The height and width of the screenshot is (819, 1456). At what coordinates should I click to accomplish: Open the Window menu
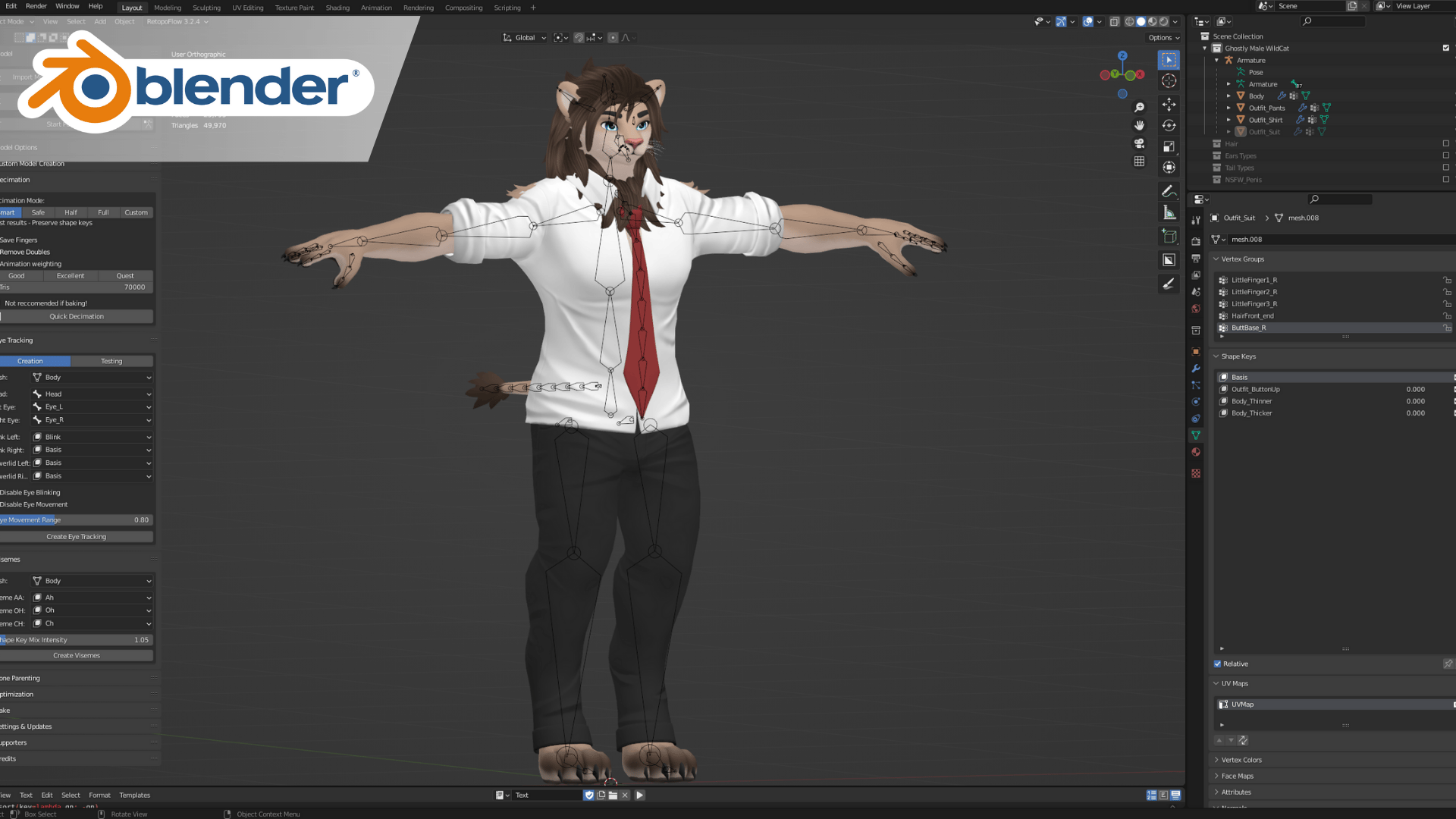[x=67, y=6]
